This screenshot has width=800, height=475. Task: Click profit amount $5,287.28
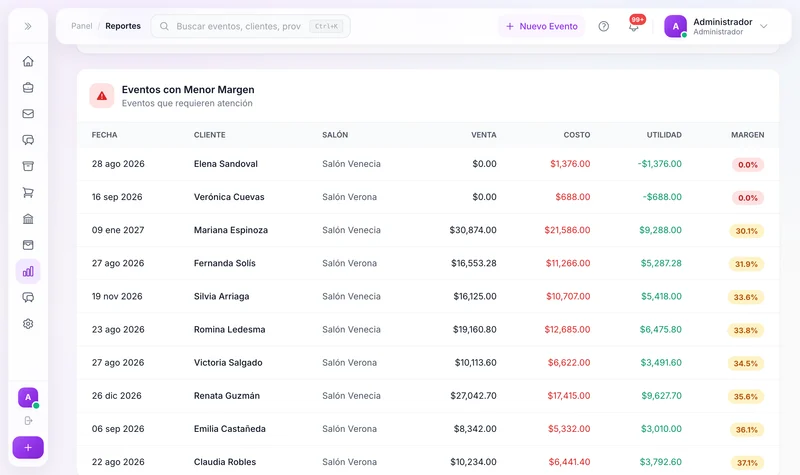[661, 263]
